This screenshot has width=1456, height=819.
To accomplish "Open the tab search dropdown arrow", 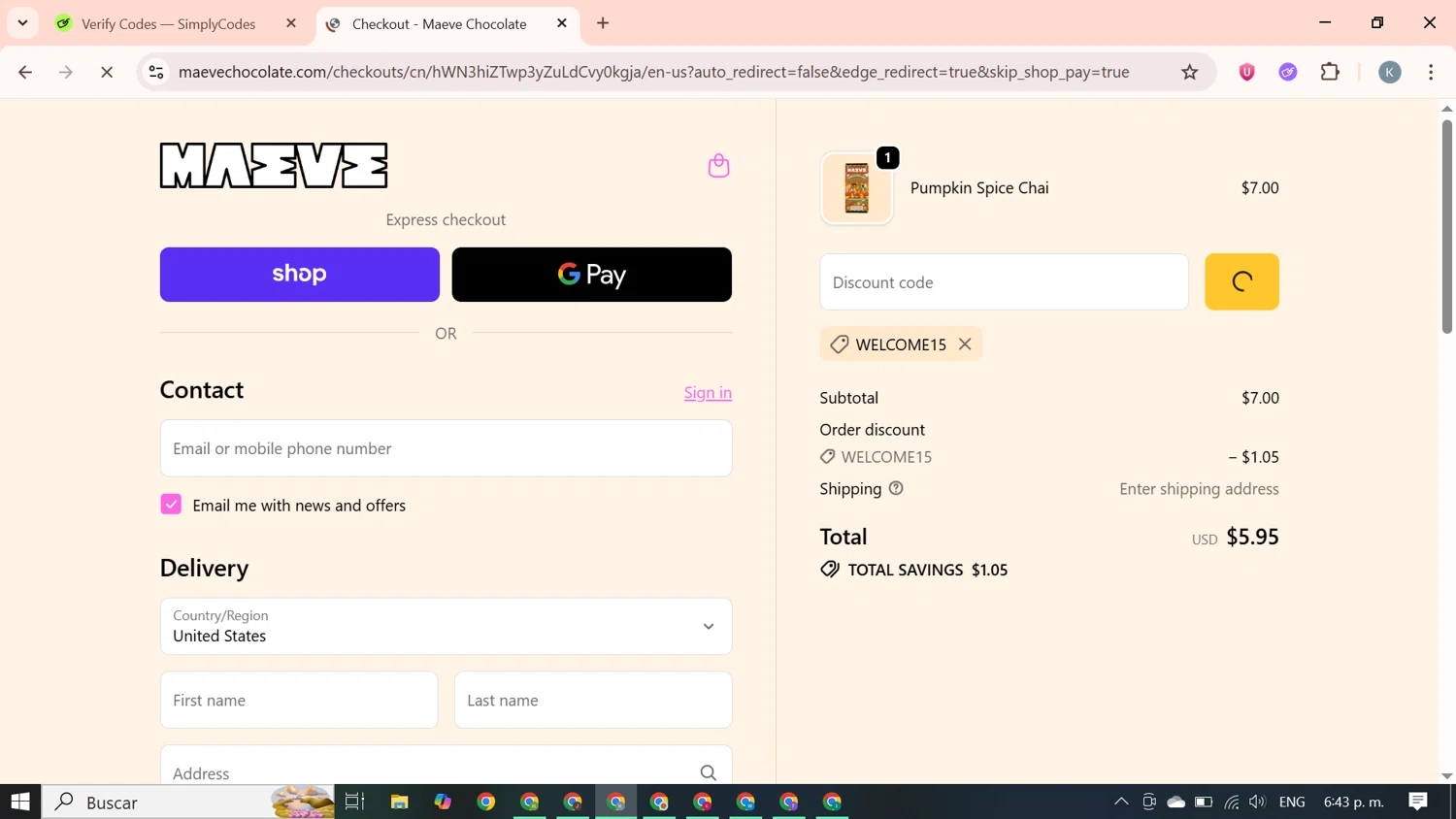I will [x=22, y=22].
